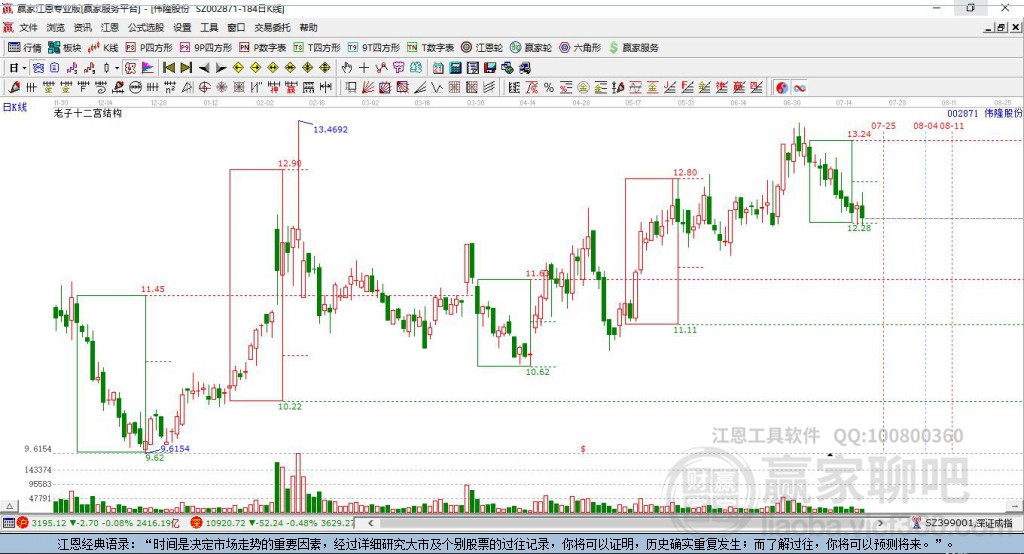Click up-triangle button beside volume panel
The image size is (1024, 554).
click(9, 506)
